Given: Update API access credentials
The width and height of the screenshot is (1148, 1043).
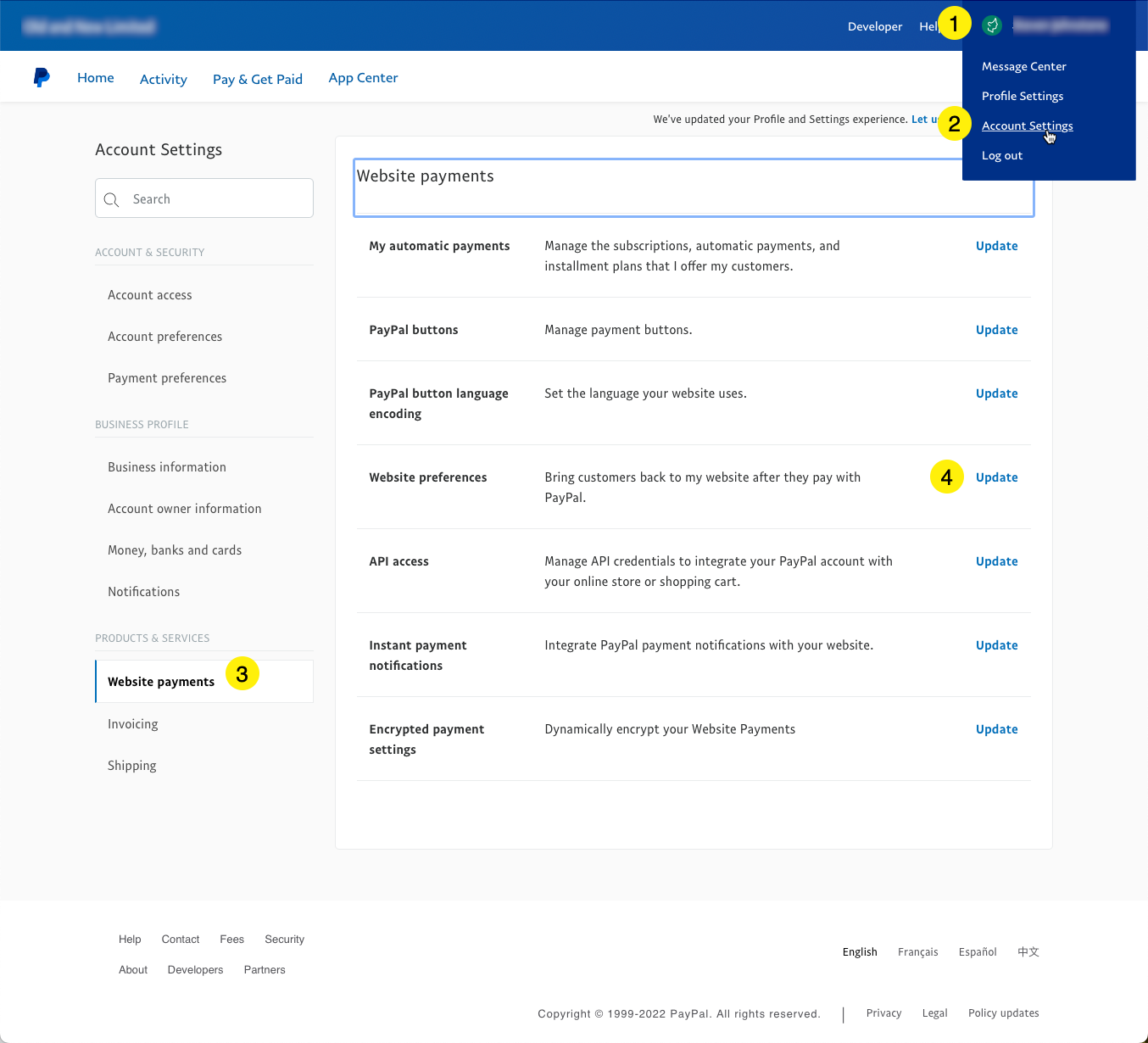Looking at the screenshot, I should coord(997,561).
